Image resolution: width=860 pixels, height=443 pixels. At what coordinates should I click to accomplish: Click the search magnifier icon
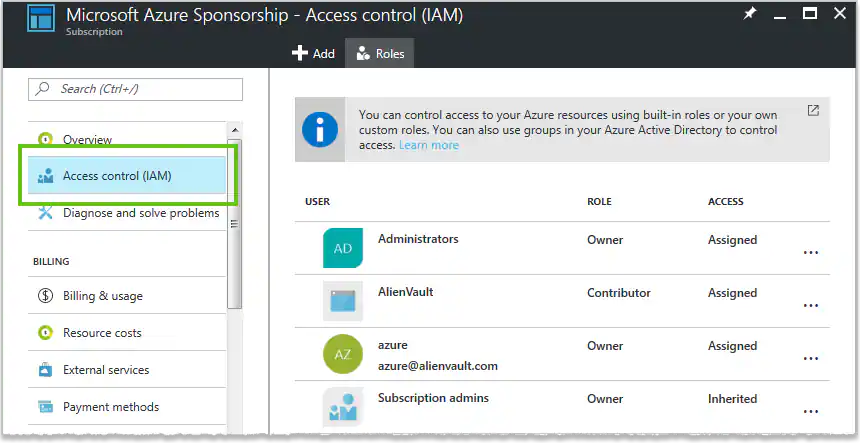[x=42, y=89]
